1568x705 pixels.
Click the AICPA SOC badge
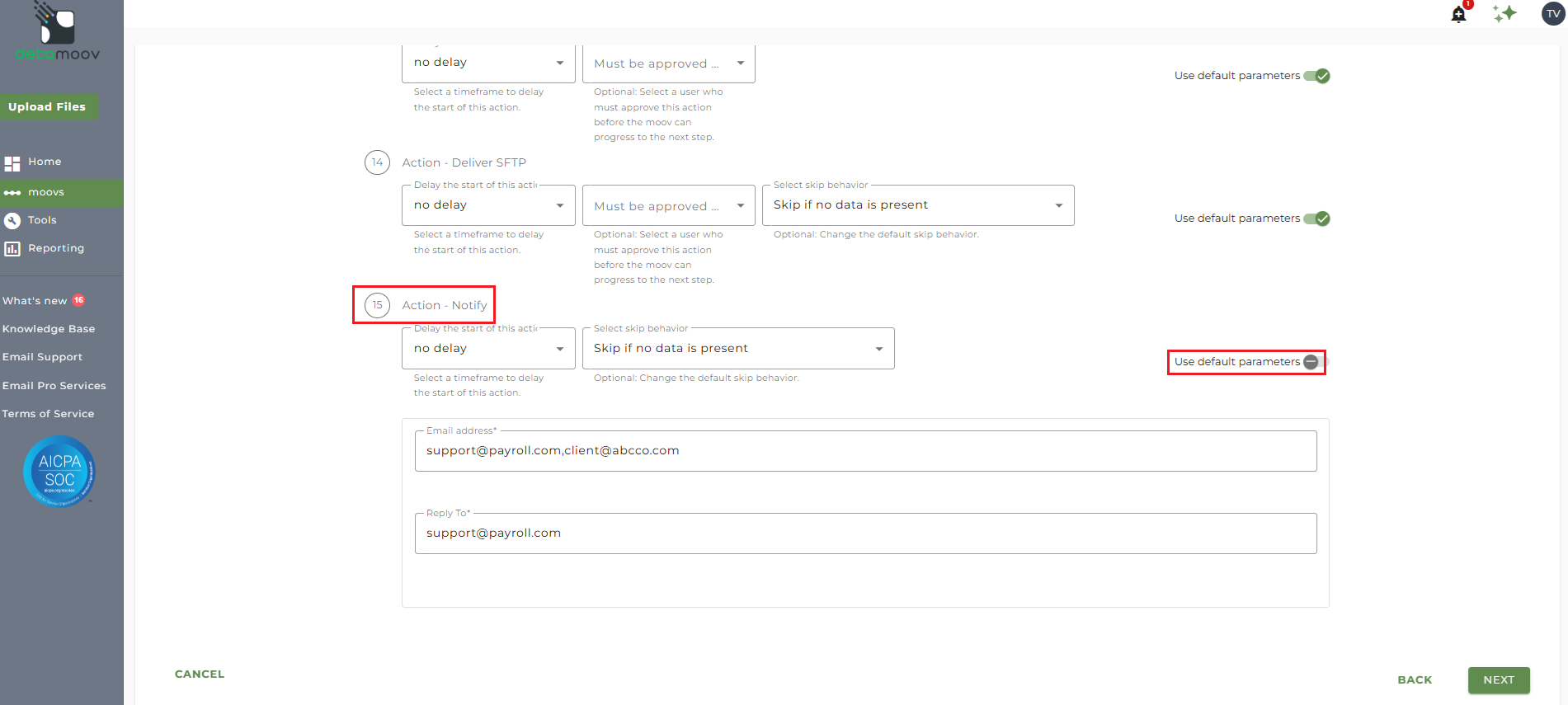(x=59, y=472)
